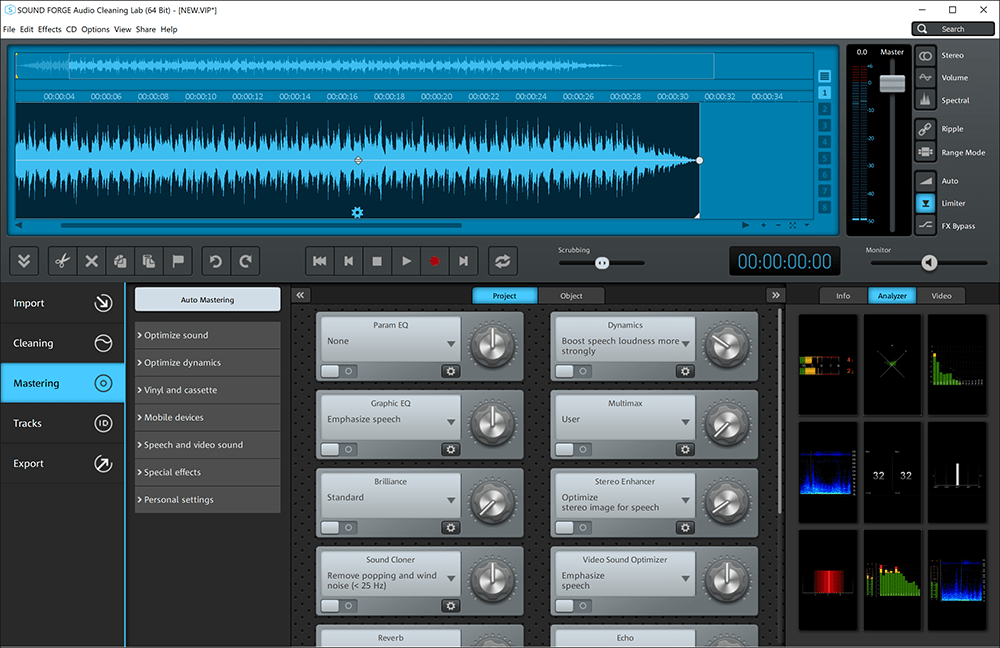Click the Scrubbing slider handle
Screen dimensions: 1000x648
(602, 263)
